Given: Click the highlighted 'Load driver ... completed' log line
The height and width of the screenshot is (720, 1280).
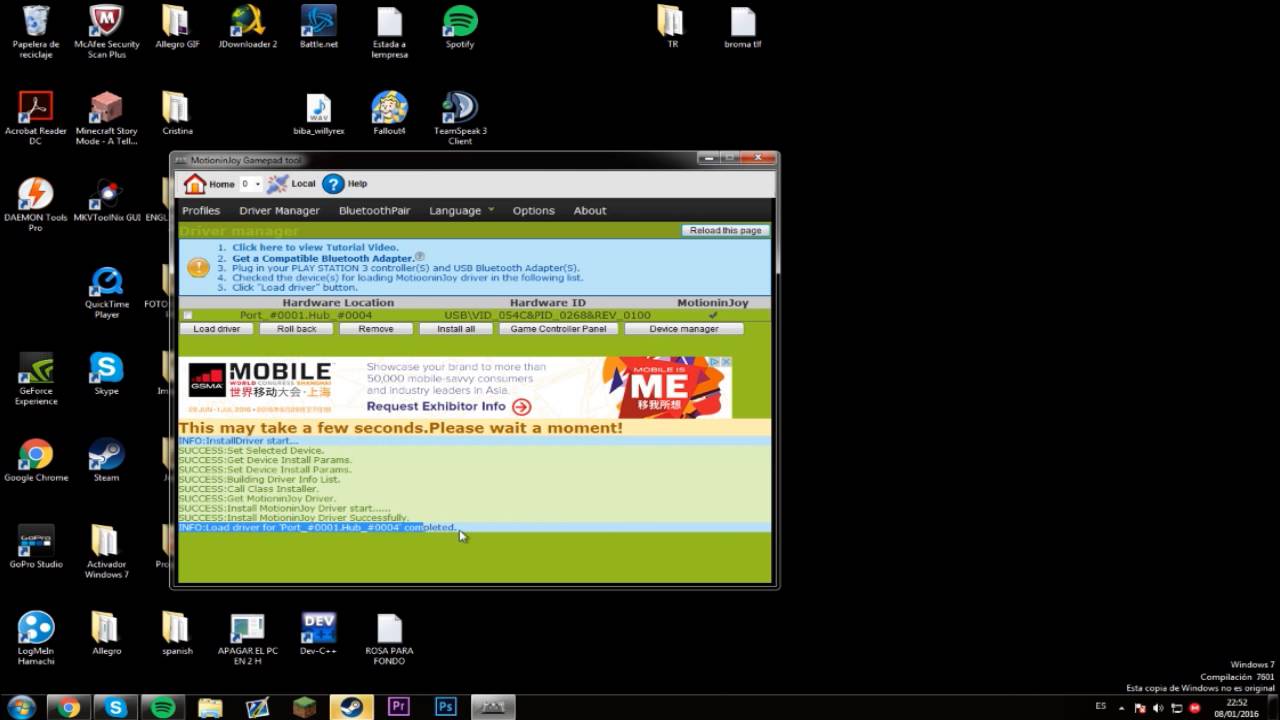Looking at the screenshot, I should point(475,527).
